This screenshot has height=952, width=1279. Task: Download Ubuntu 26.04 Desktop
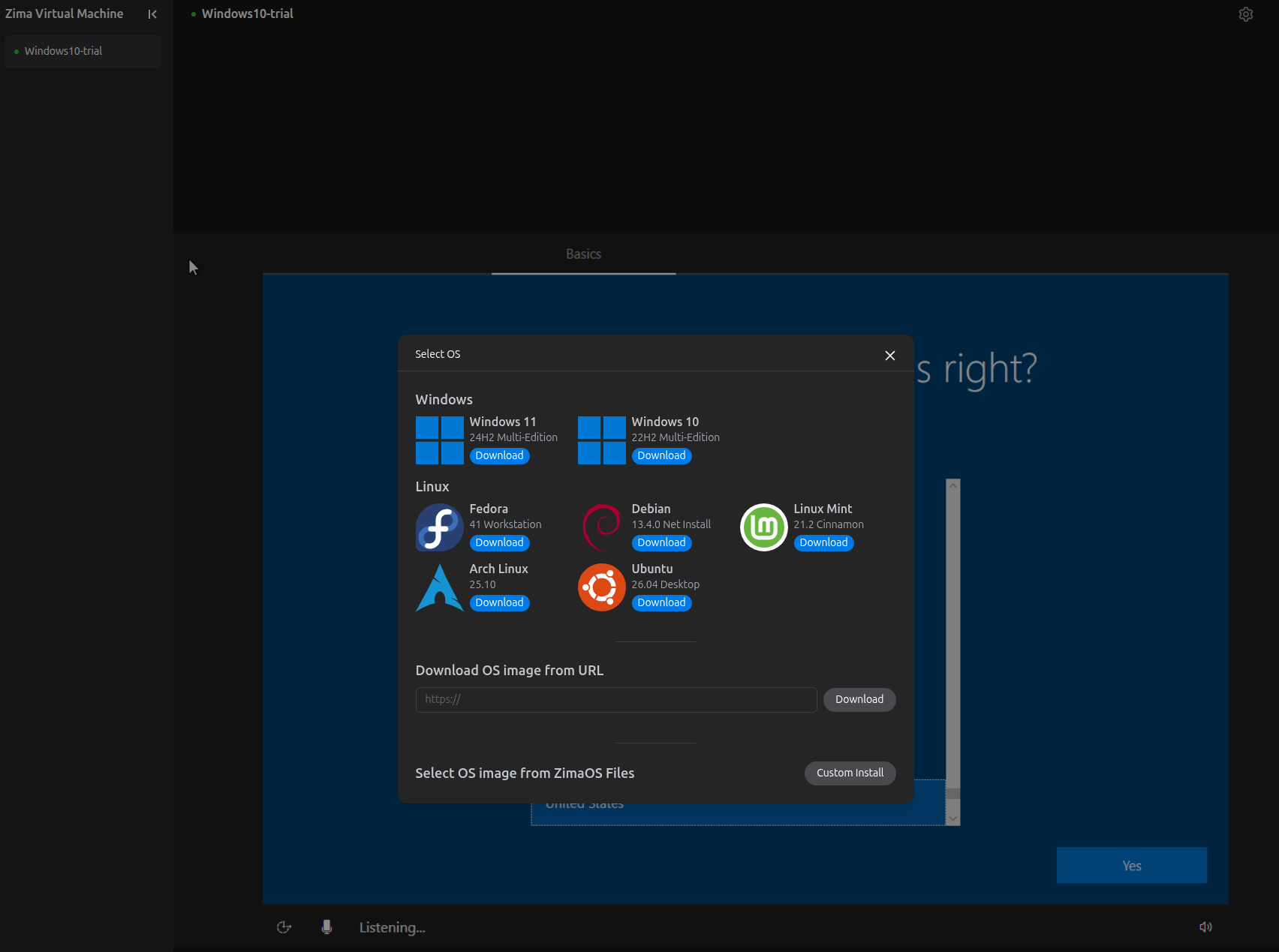662,603
